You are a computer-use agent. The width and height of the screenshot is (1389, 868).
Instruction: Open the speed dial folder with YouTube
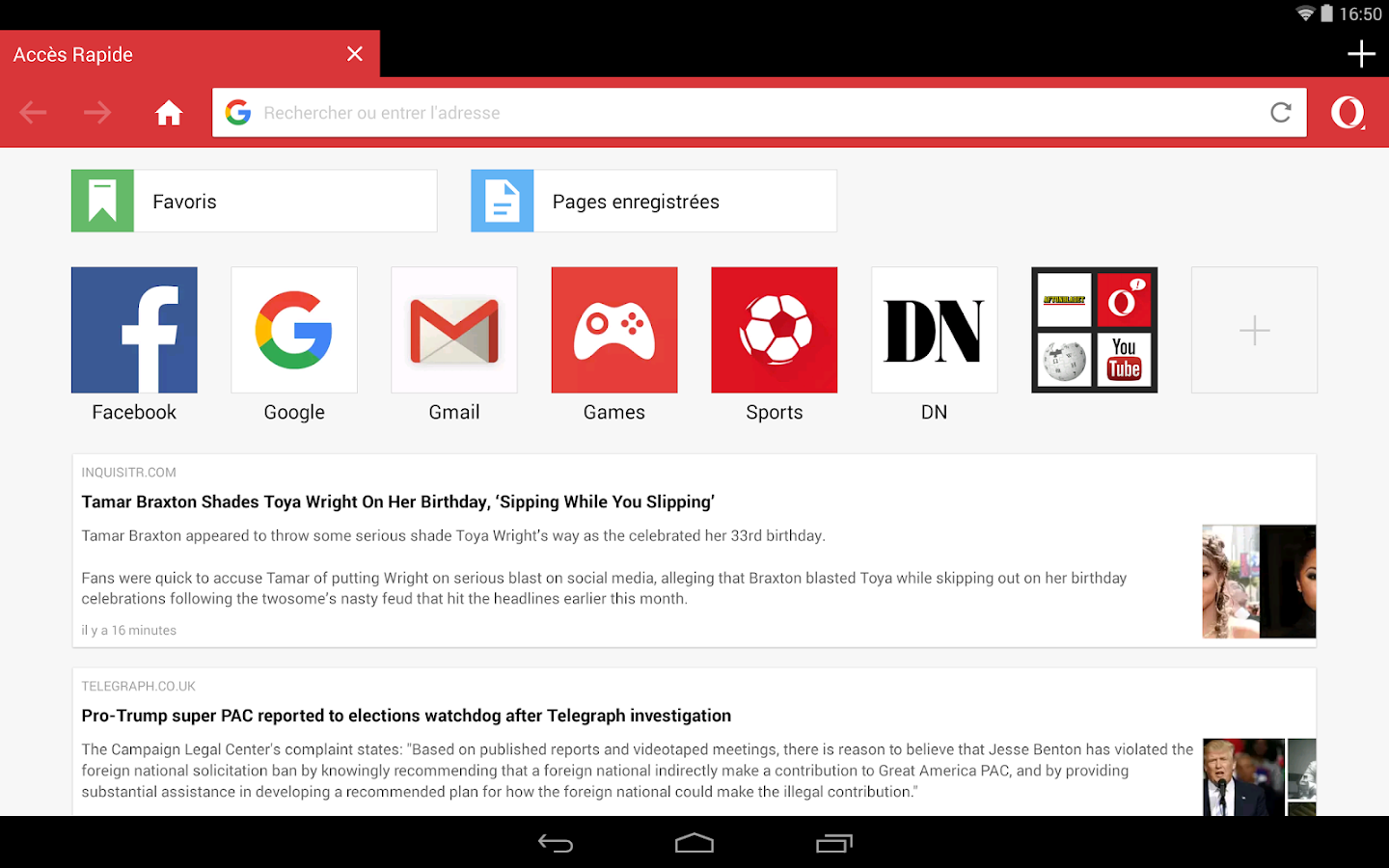tap(1095, 330)
